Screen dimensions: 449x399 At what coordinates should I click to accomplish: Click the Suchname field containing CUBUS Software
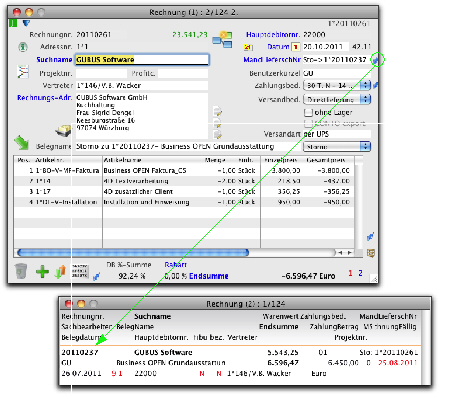pos(142,60)
